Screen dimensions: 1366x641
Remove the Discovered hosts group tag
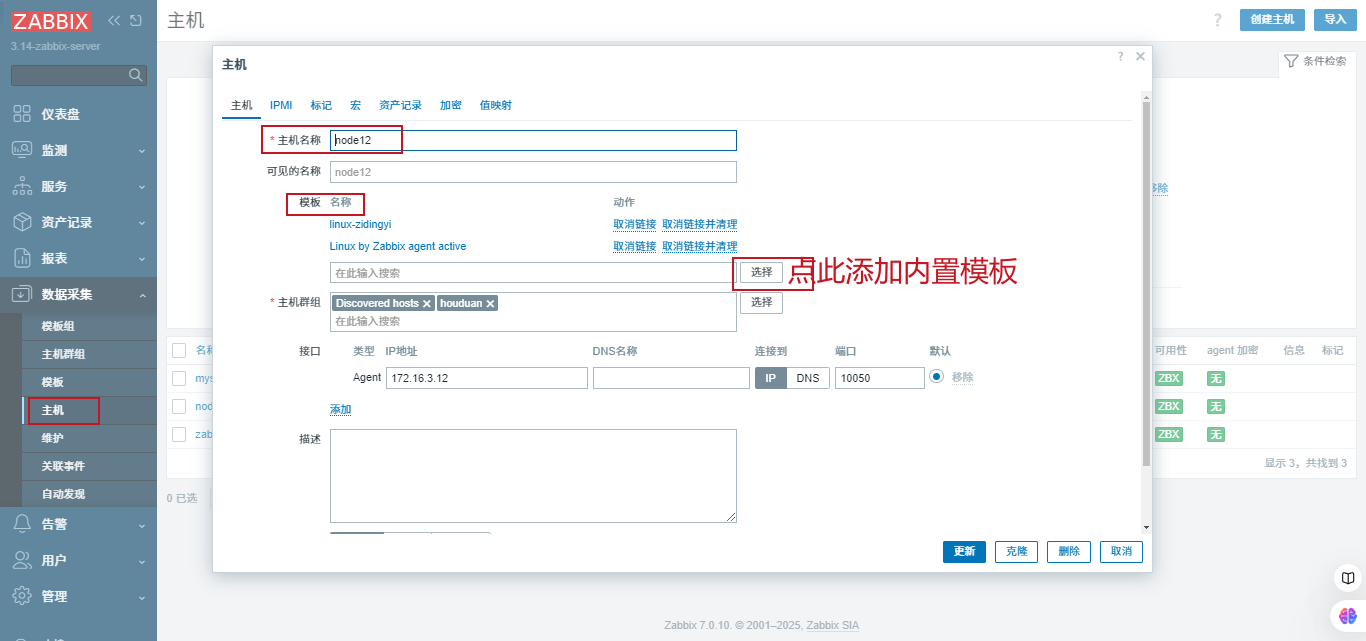(x=427, y=303)
